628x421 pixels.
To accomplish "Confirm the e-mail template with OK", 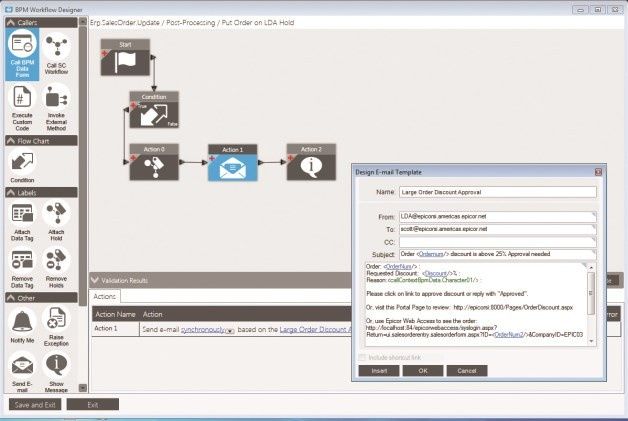I will click(x=423, y=371).
